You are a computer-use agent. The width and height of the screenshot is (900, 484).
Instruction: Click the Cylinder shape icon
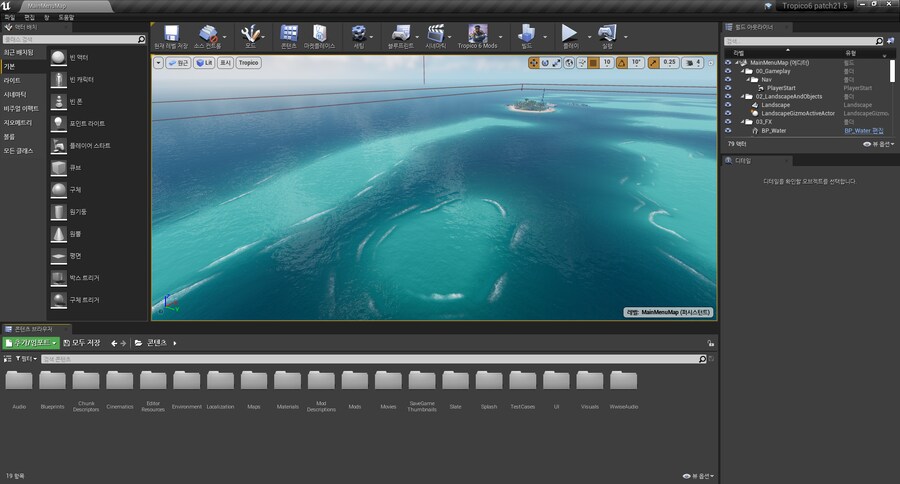coord(59,212)
